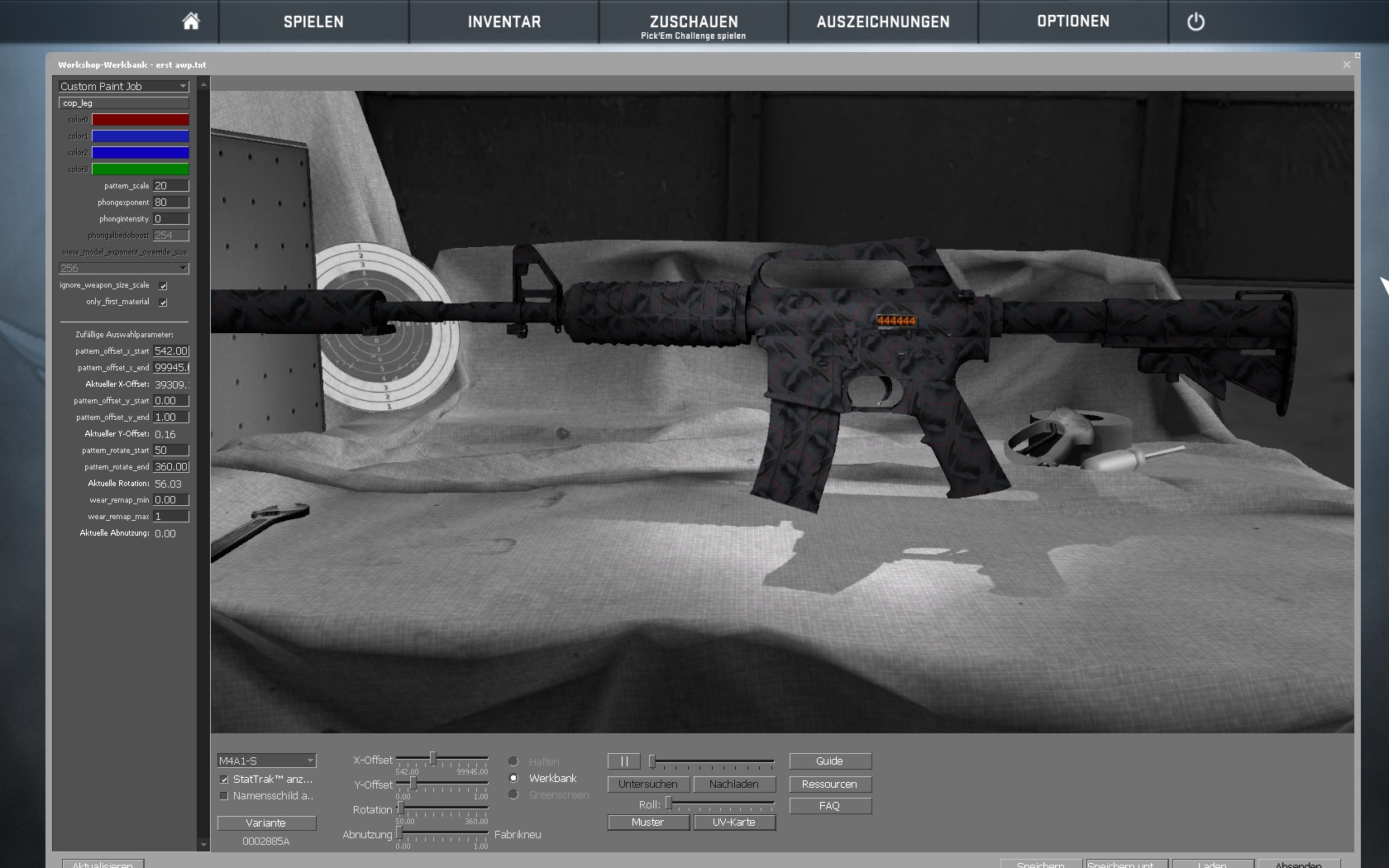
Task: Disable the StatTrak display checkbox
Action: (x=224, y=780)
